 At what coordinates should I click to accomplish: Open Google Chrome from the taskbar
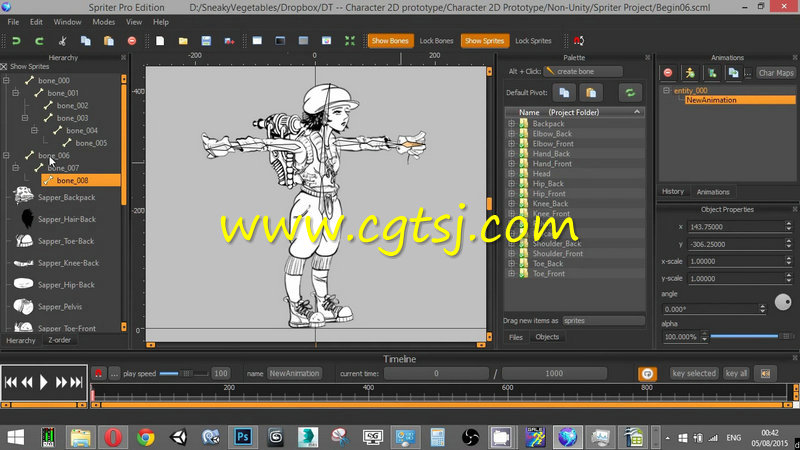[x=146, y=437]
